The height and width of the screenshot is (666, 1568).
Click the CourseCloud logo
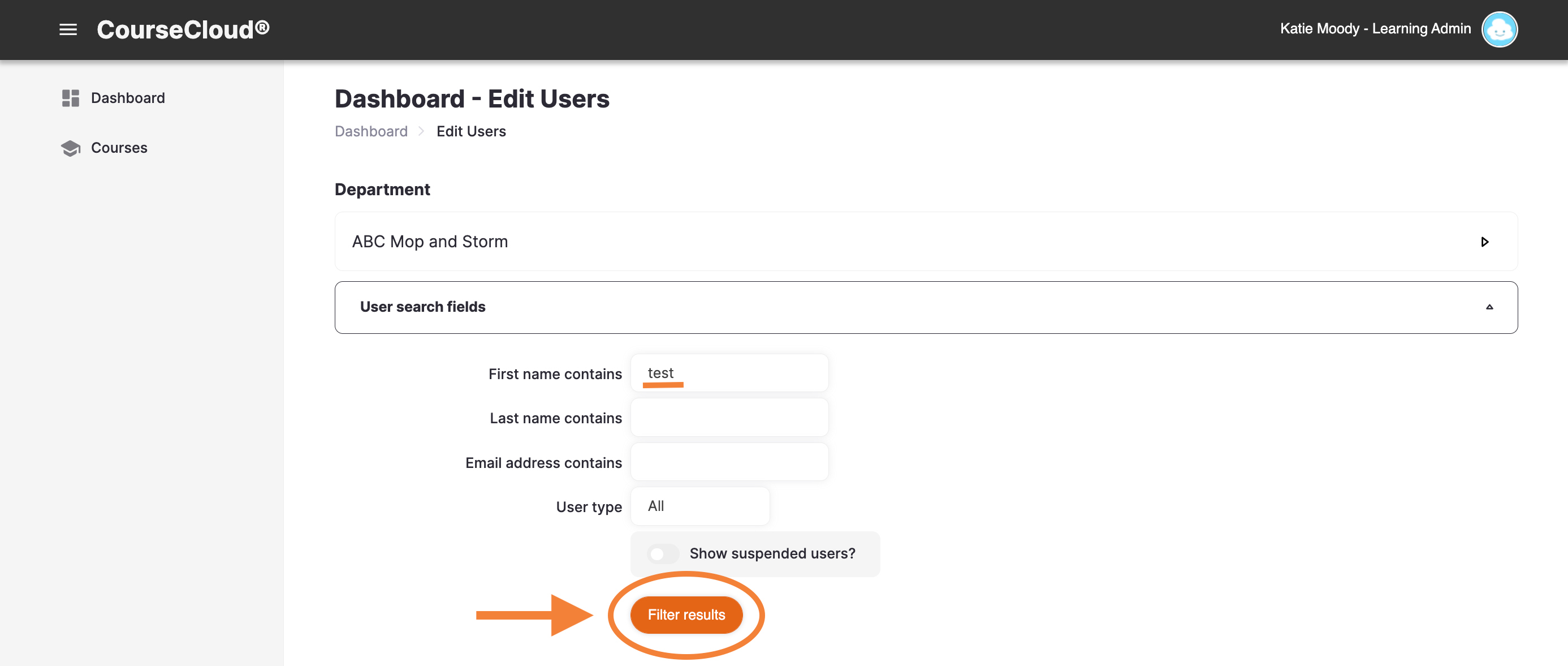183,29
